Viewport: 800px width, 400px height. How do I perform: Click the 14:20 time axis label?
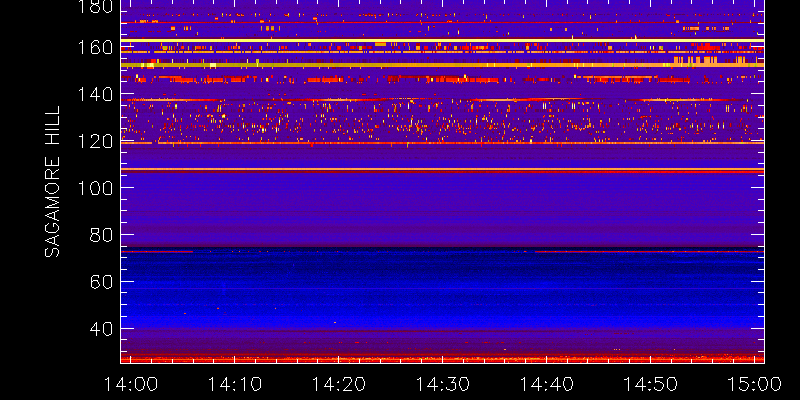point(338,384)
